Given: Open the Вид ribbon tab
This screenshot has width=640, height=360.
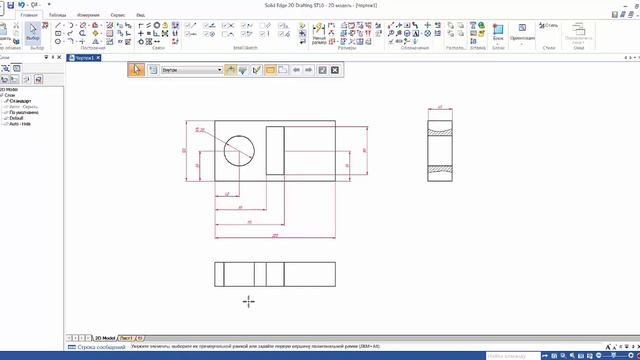Looking at the screenshot, I should click(x=141, y=15).
